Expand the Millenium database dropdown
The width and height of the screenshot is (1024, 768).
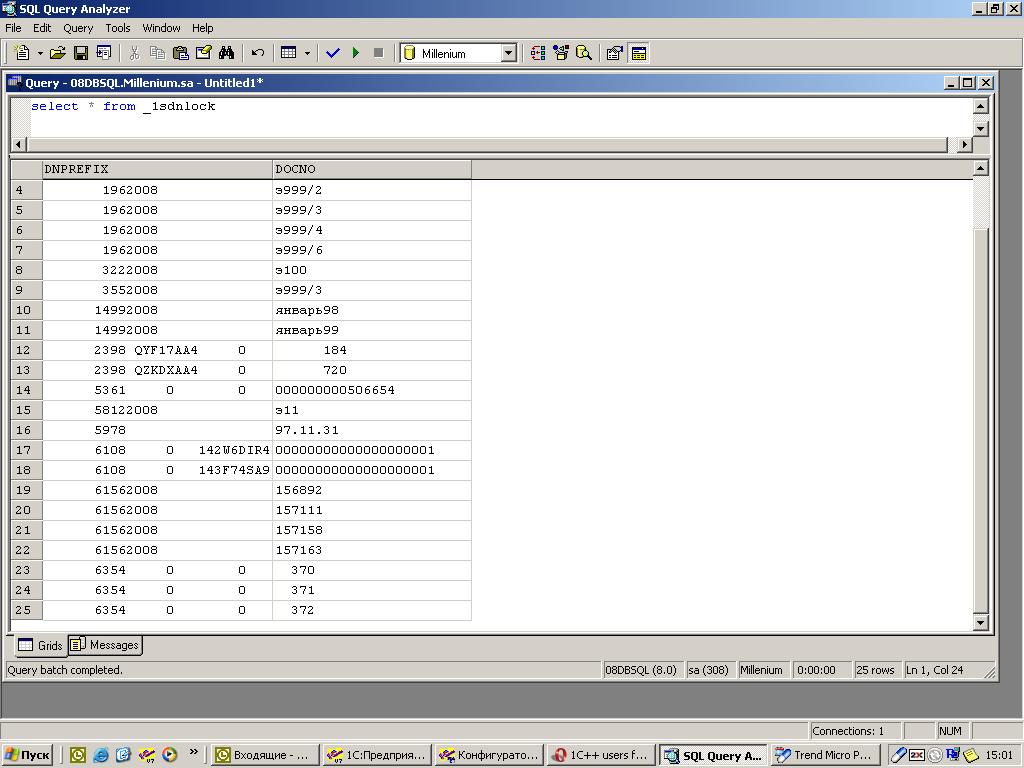click(508, 53)
